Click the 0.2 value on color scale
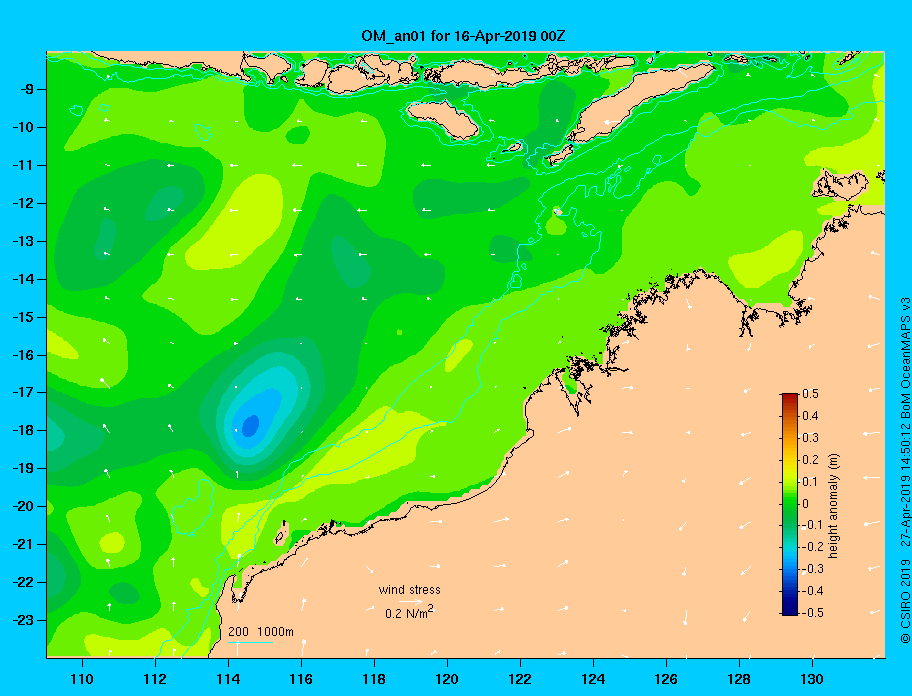The image size is (912, 696). pyautogui.click(x=810, y=459)
